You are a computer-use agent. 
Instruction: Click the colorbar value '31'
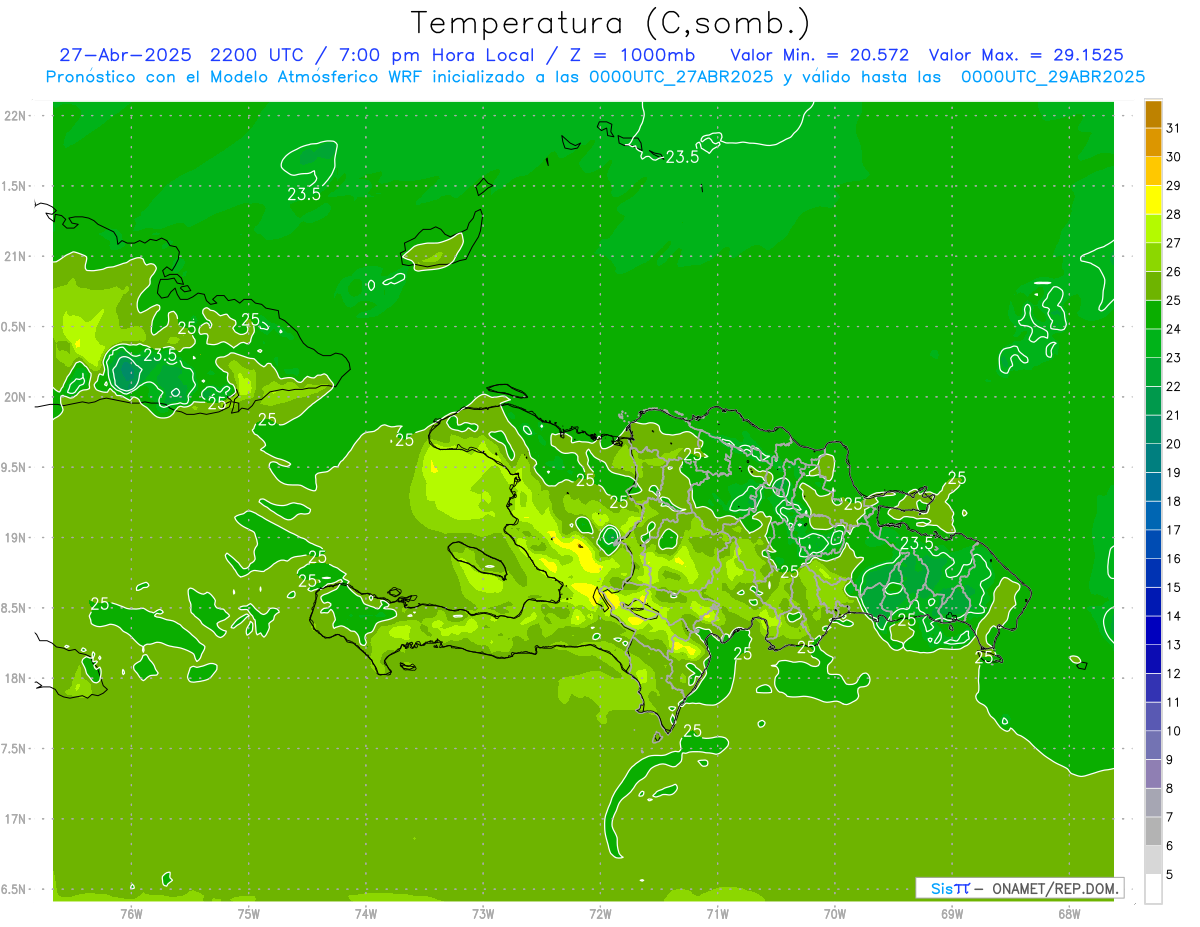[x=1174, y=128]
